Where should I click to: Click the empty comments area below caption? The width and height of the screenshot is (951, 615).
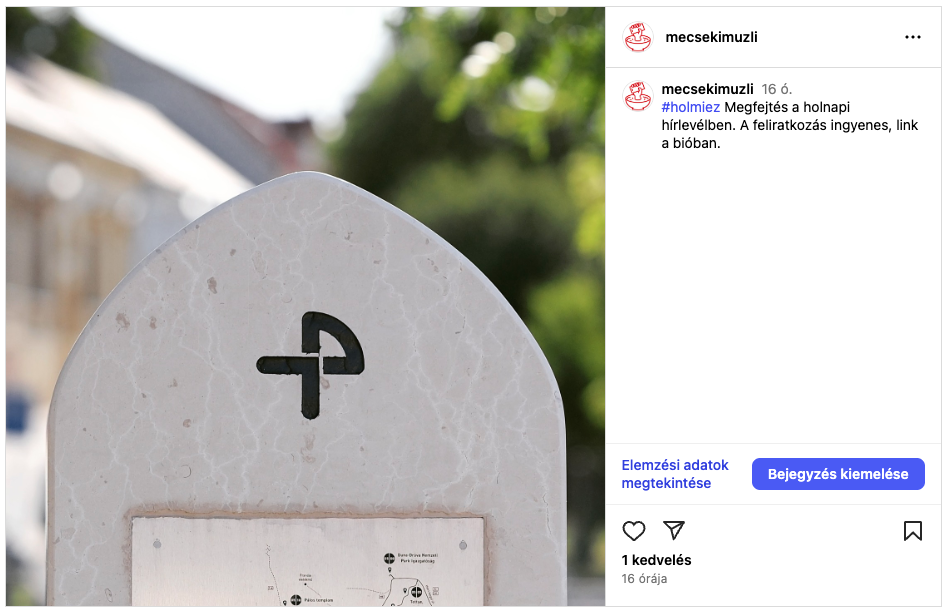[x=773, y=297]
